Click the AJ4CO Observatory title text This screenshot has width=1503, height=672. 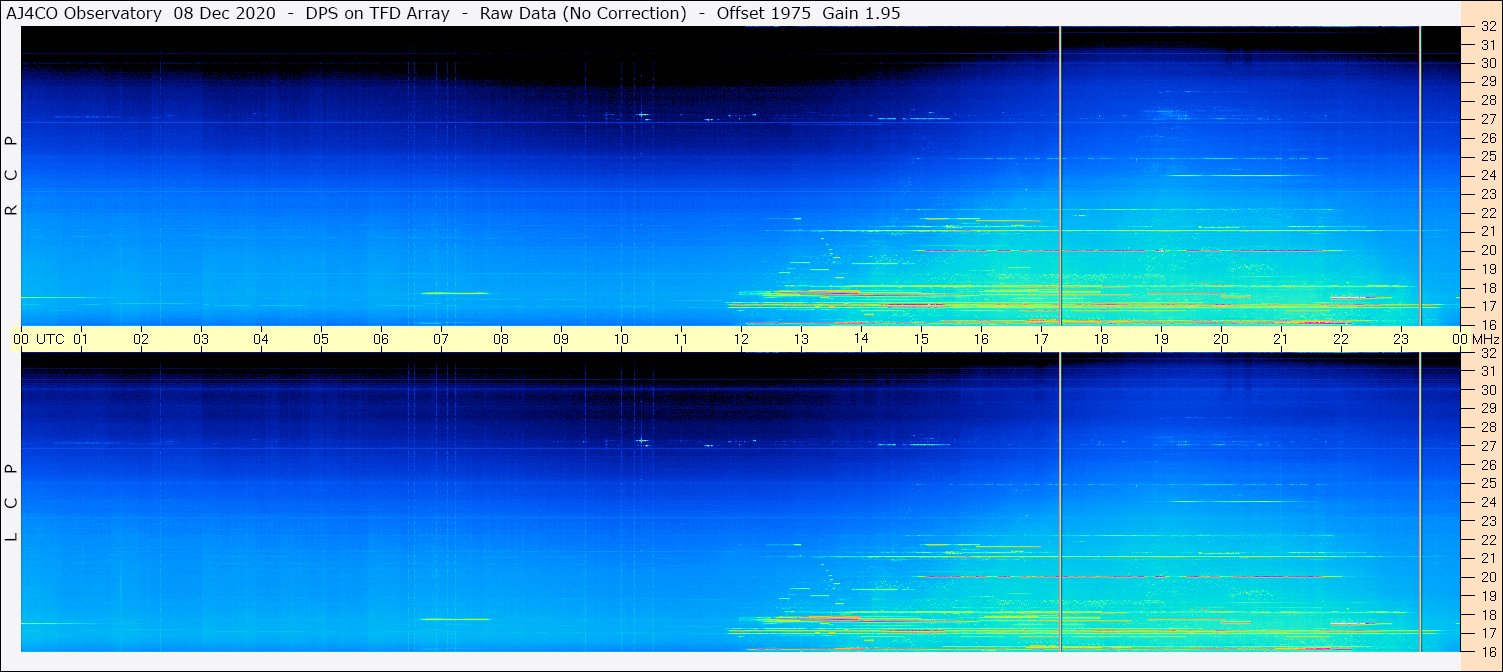tap(84, 13)
